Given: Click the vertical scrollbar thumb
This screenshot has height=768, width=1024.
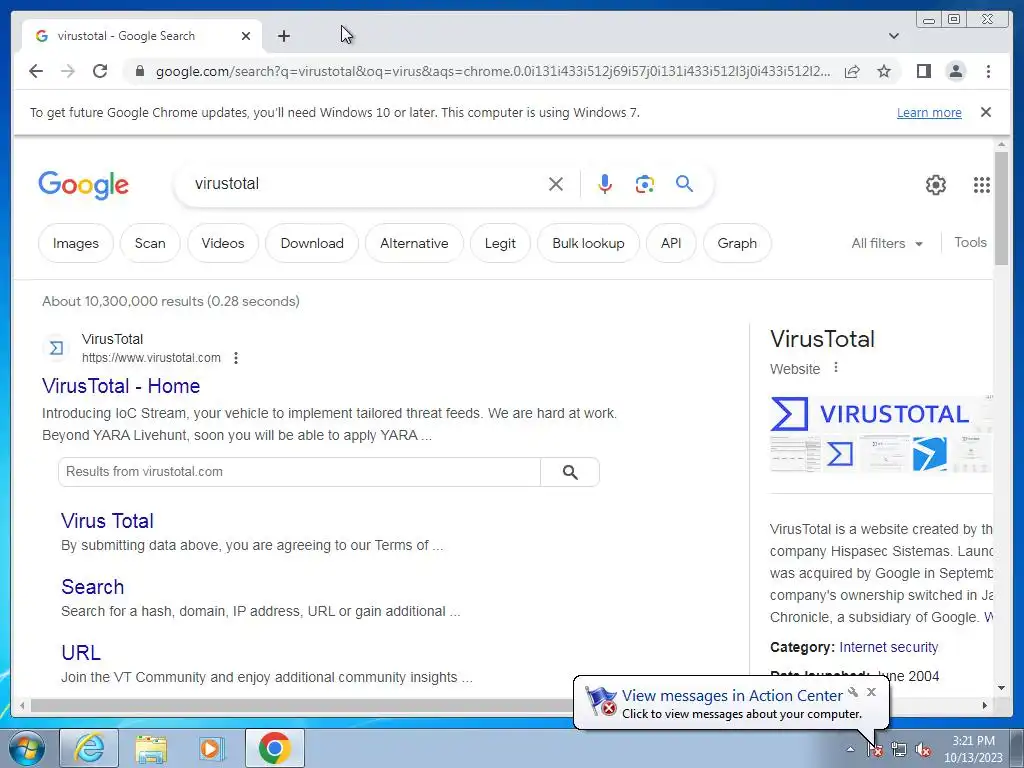Looking at the screenshot, I should coord(1001,208).
